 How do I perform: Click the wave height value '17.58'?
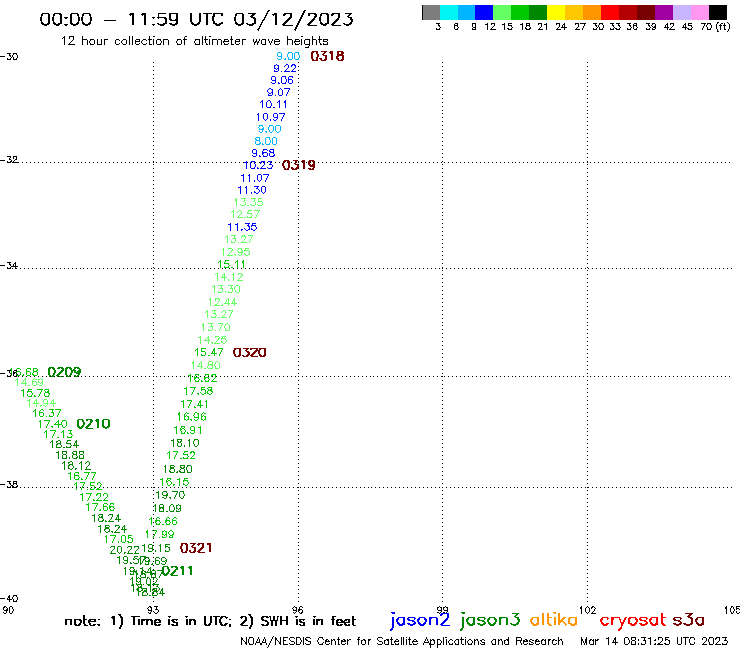(198, 391)
